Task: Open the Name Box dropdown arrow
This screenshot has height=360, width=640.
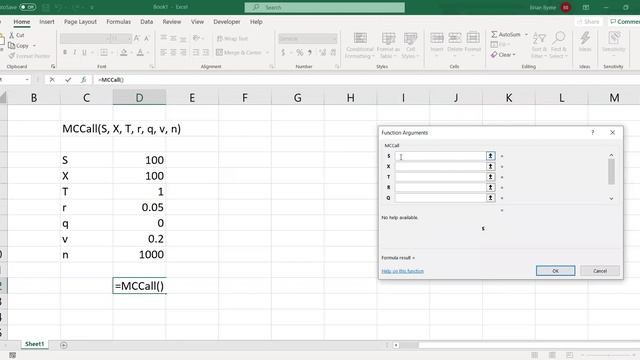Action: 27,80
